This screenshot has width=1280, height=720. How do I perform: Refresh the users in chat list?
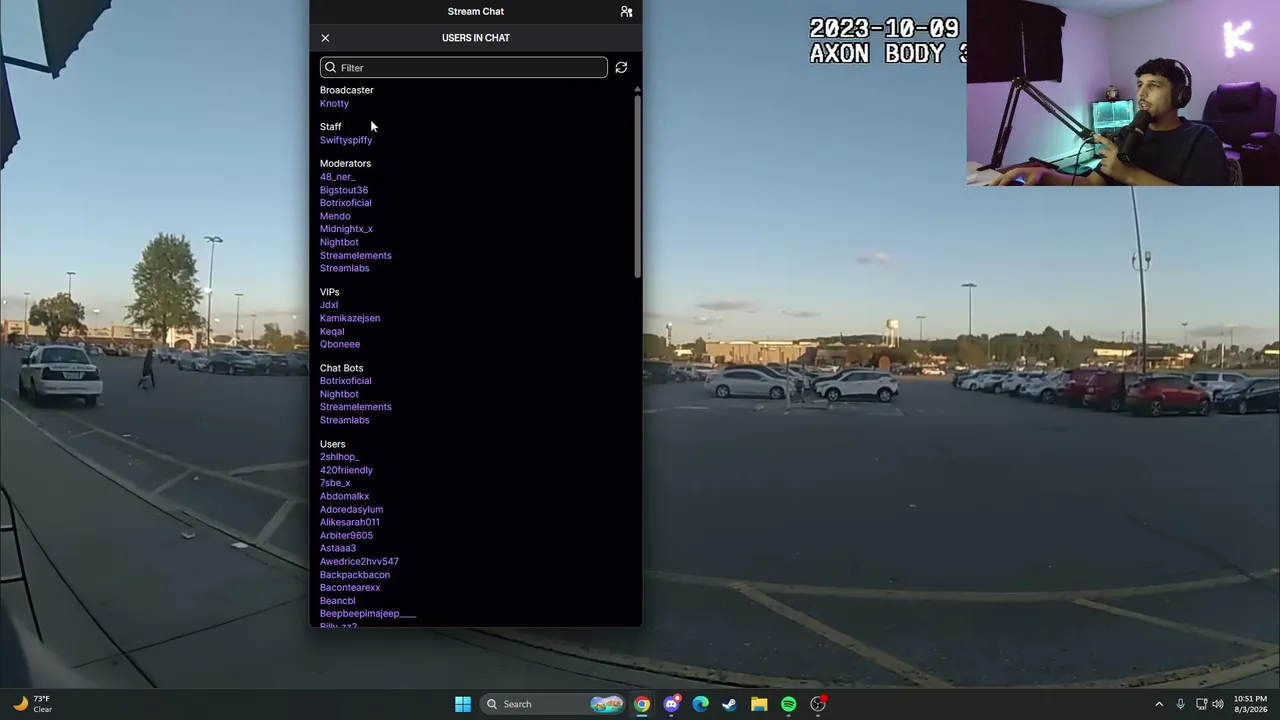[x=621, y=68]
